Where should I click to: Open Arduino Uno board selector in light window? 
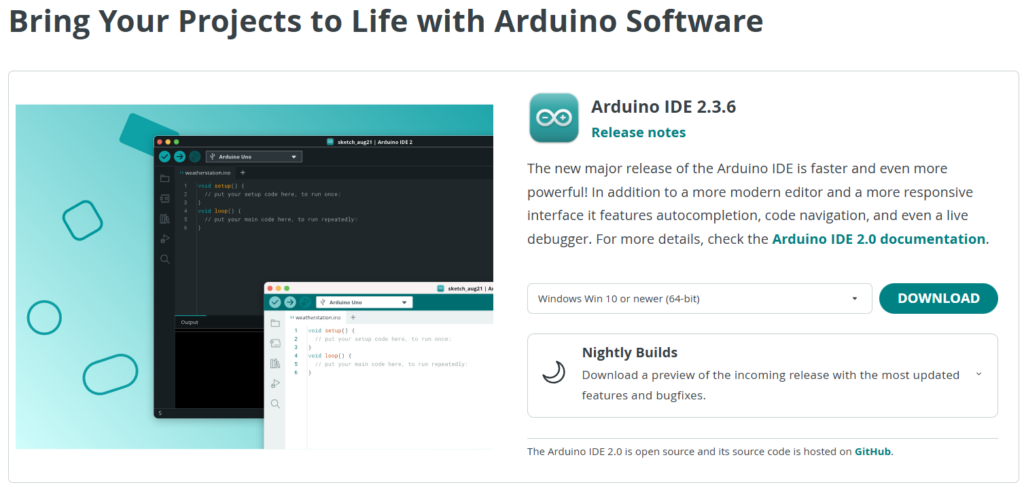[363, 302]
